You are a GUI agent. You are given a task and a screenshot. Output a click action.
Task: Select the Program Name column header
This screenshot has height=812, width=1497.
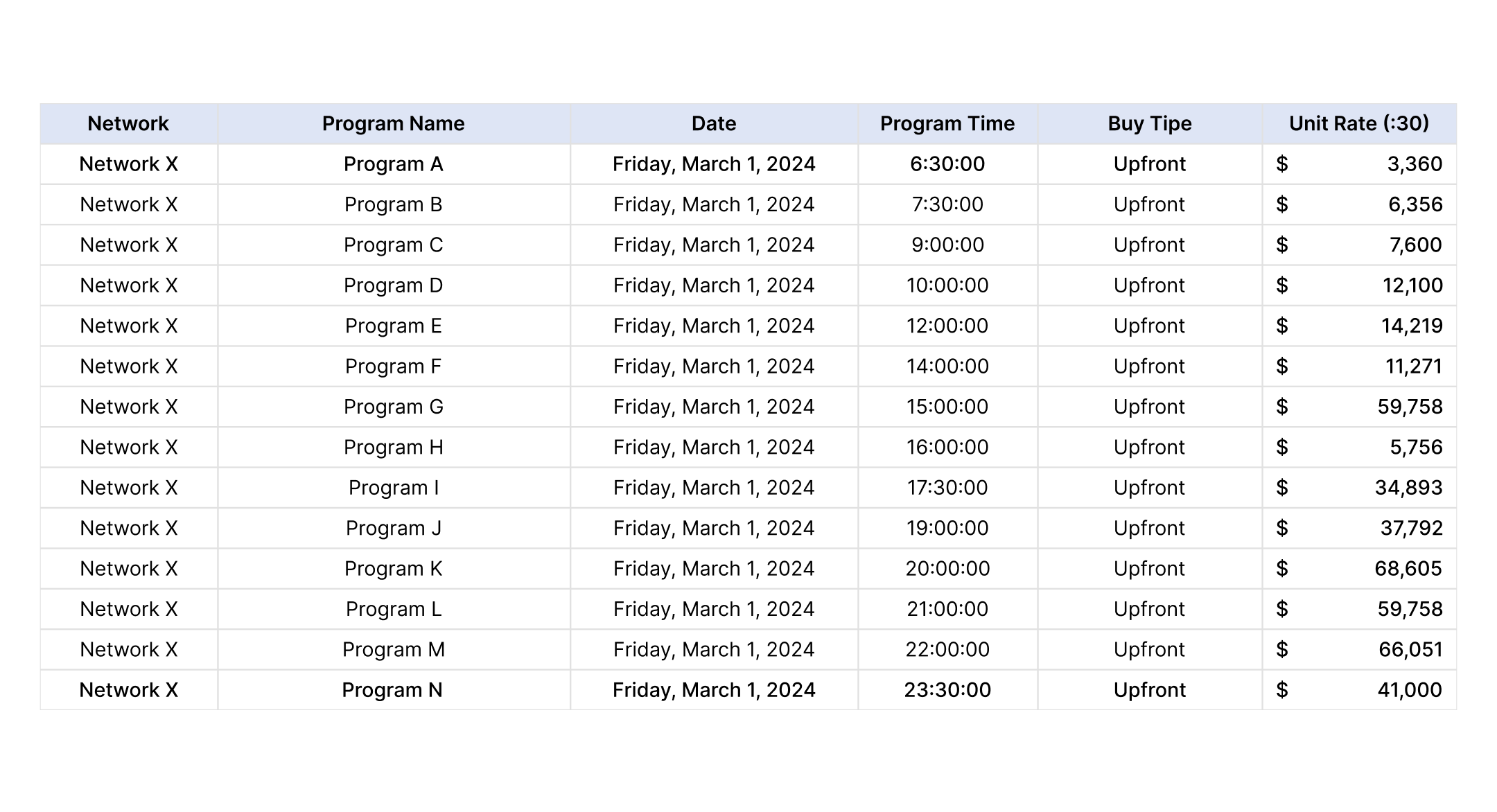[394, 124]
